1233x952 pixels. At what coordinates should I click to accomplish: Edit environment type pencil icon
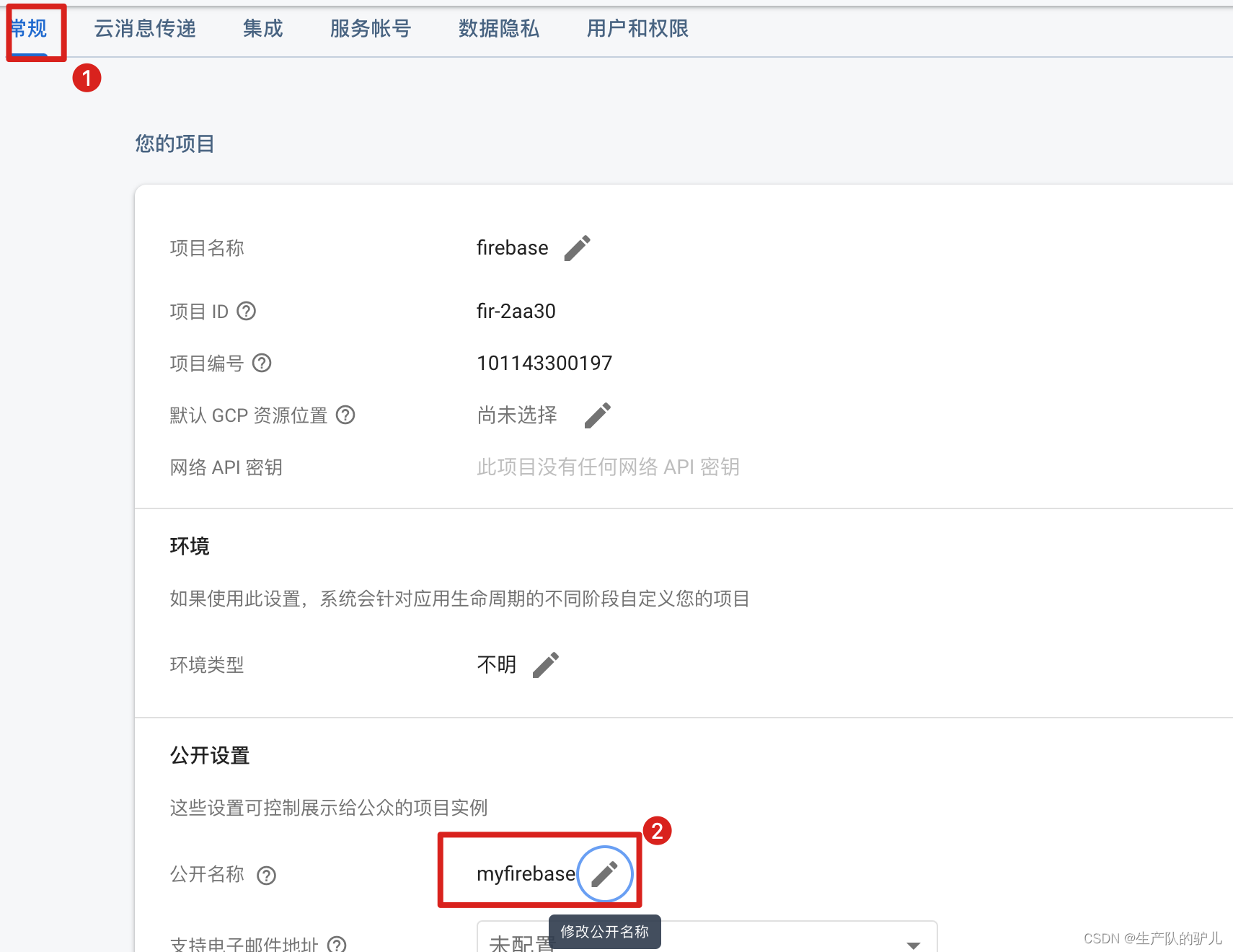tap(545, 665)
